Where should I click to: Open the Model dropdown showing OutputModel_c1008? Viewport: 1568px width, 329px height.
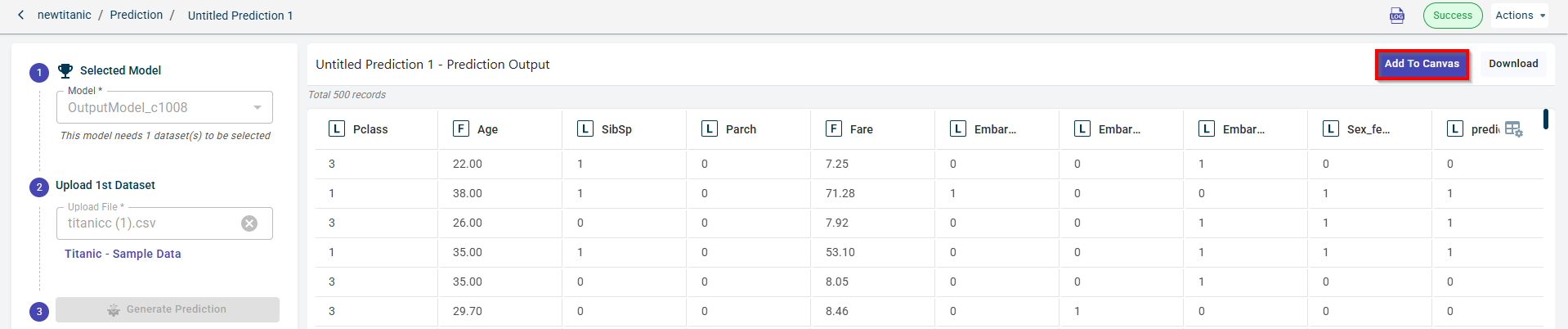164,108
